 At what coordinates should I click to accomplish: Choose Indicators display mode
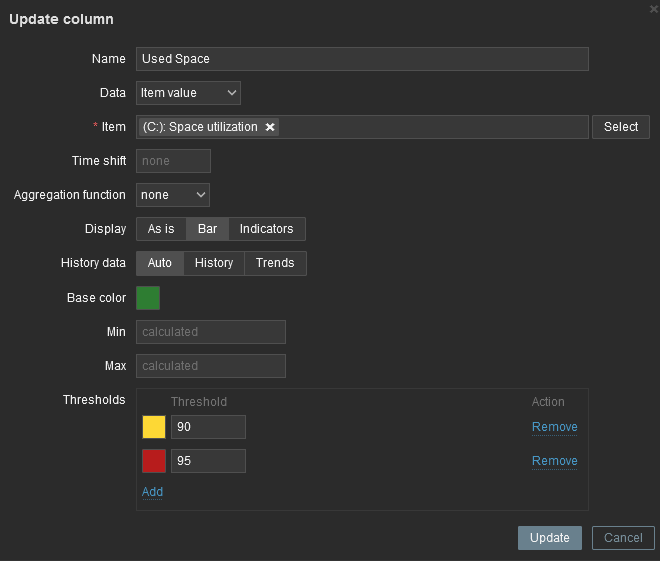click(266, 229)
